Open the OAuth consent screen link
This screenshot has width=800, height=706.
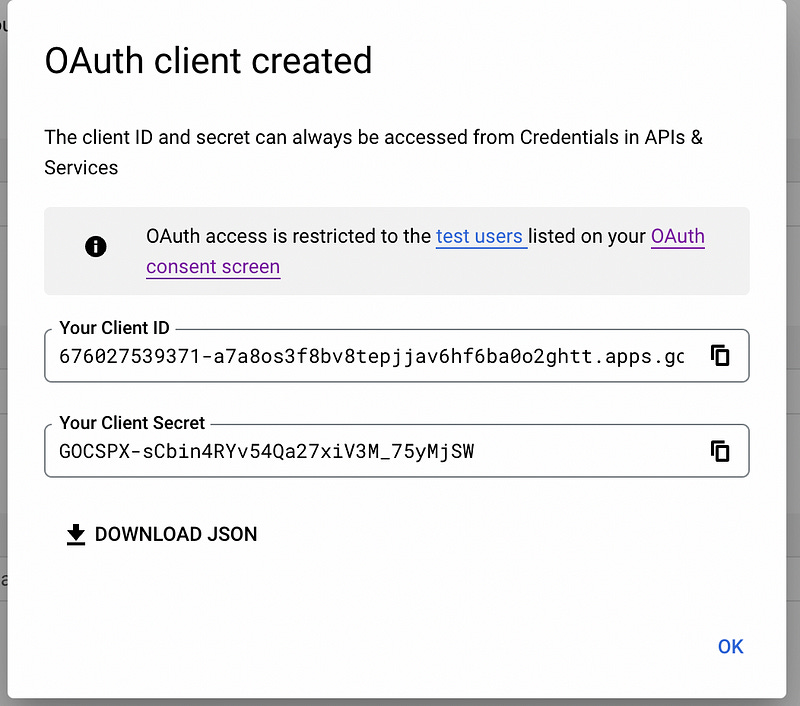tap(212, 267)
